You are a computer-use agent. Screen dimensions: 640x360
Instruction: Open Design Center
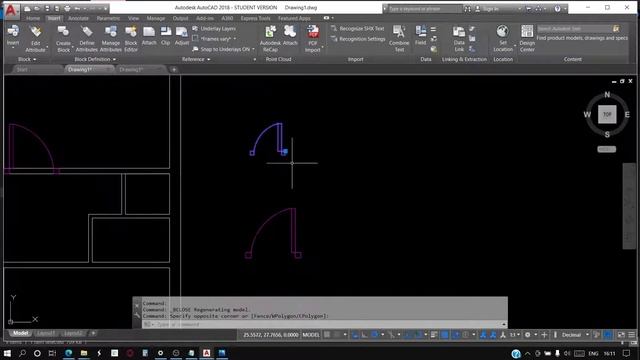point(527,39)
